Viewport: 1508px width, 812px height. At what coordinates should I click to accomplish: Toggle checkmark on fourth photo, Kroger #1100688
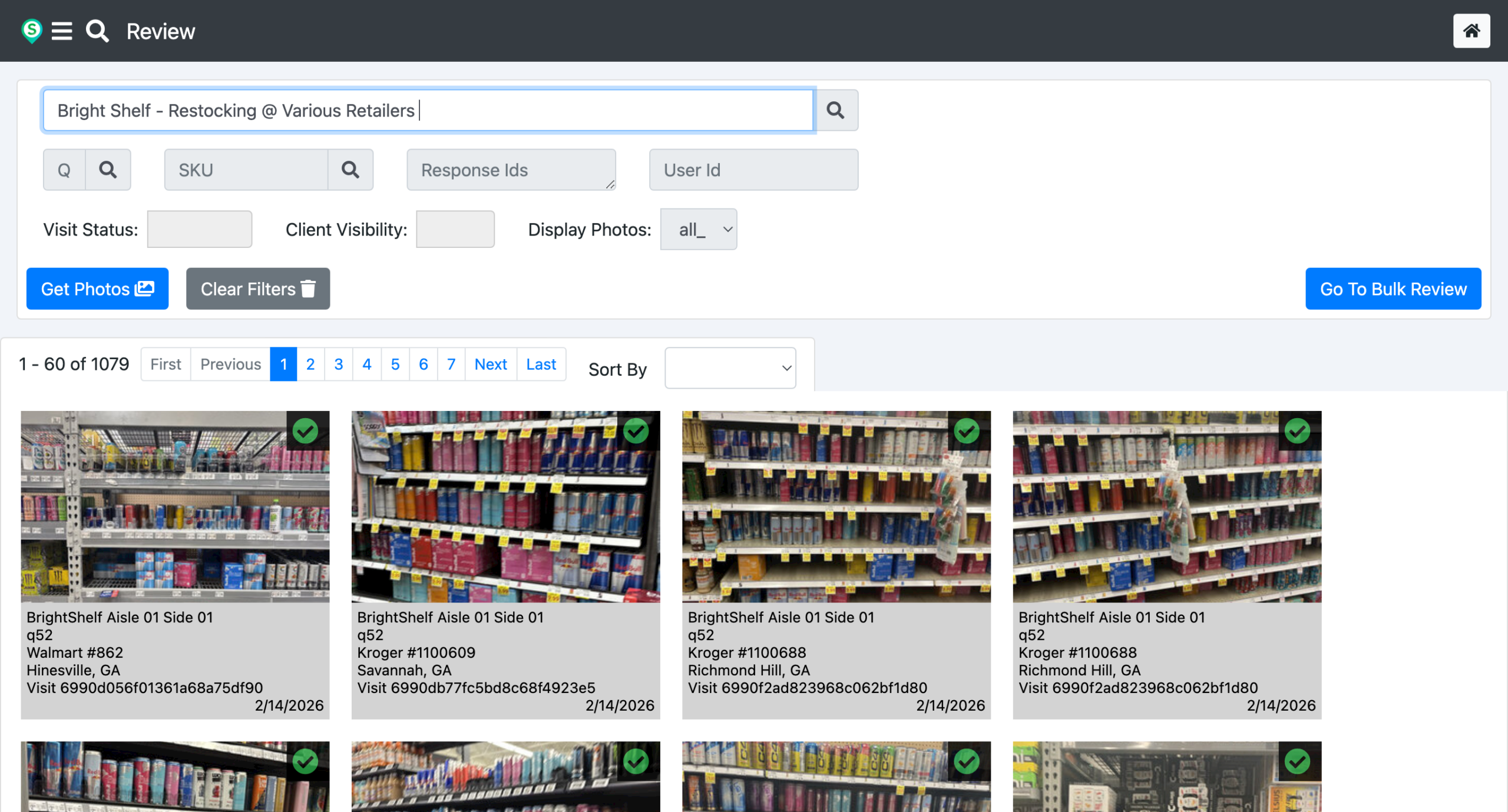pyautogui.click(x=1297, y=431)
